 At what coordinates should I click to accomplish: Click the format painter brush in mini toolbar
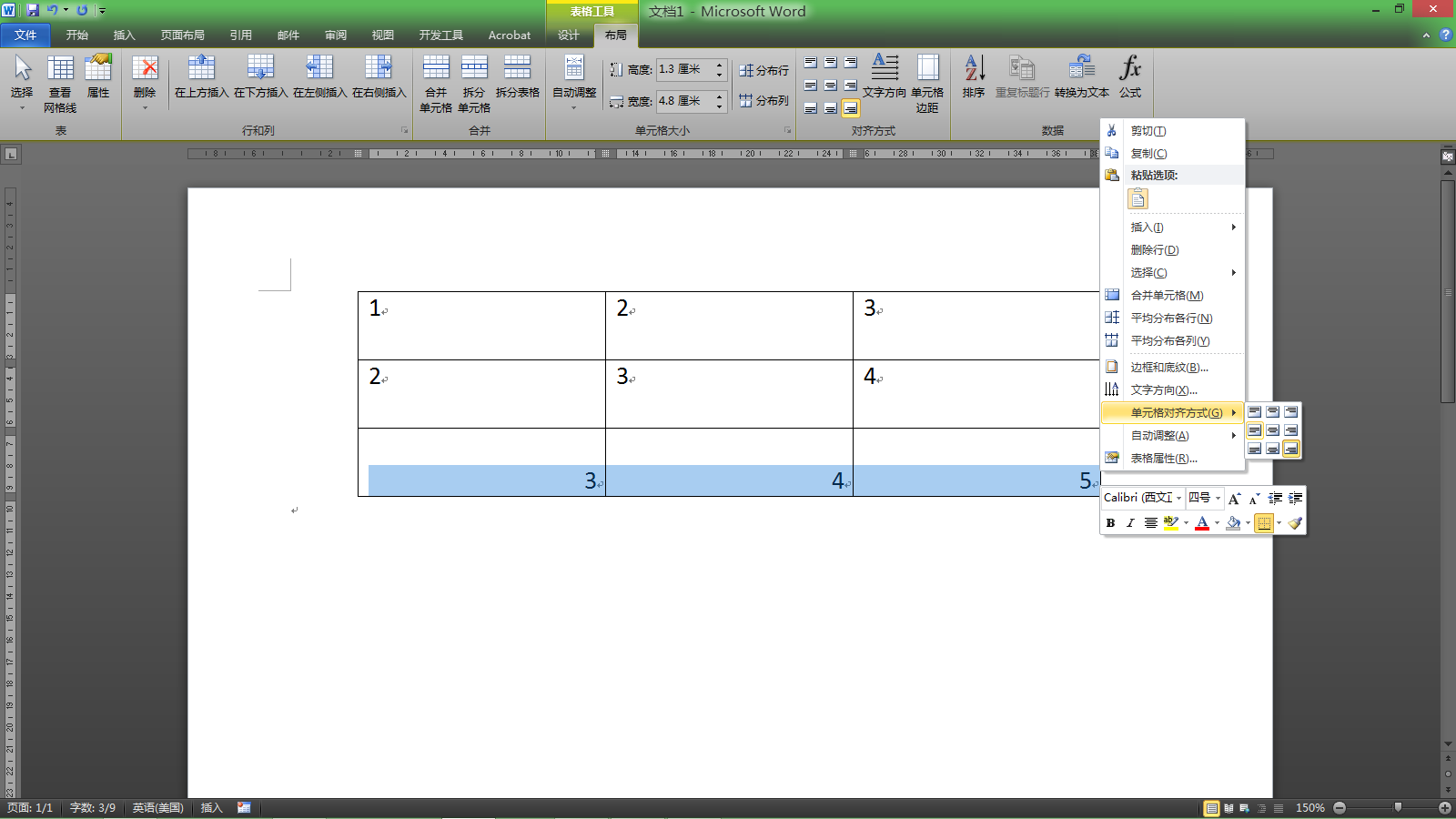pos(1295,523)
